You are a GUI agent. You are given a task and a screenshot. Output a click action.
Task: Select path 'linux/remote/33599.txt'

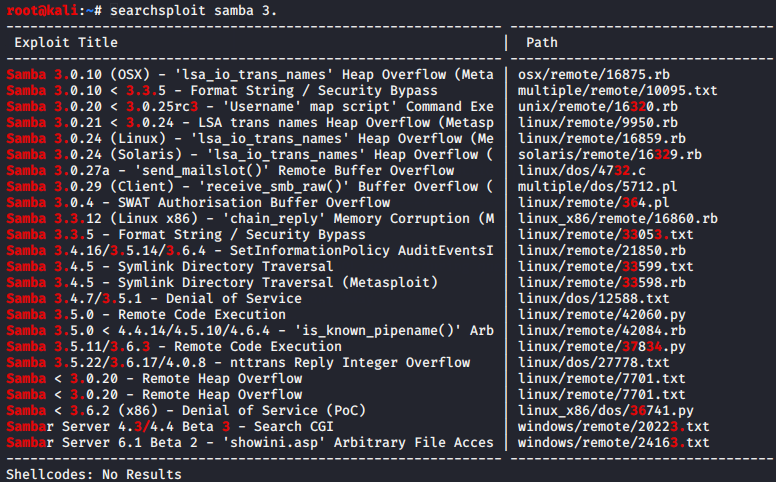point(605,266)
